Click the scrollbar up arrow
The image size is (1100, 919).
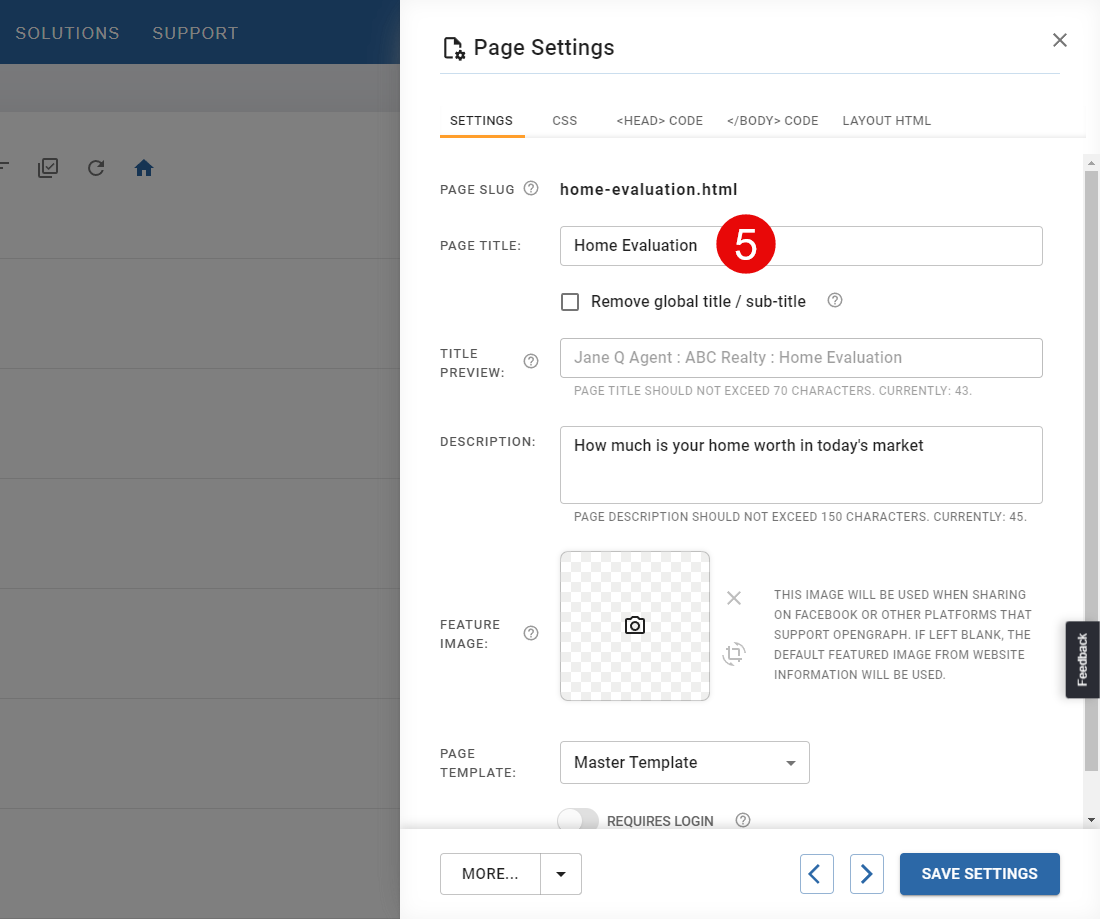1091,163
